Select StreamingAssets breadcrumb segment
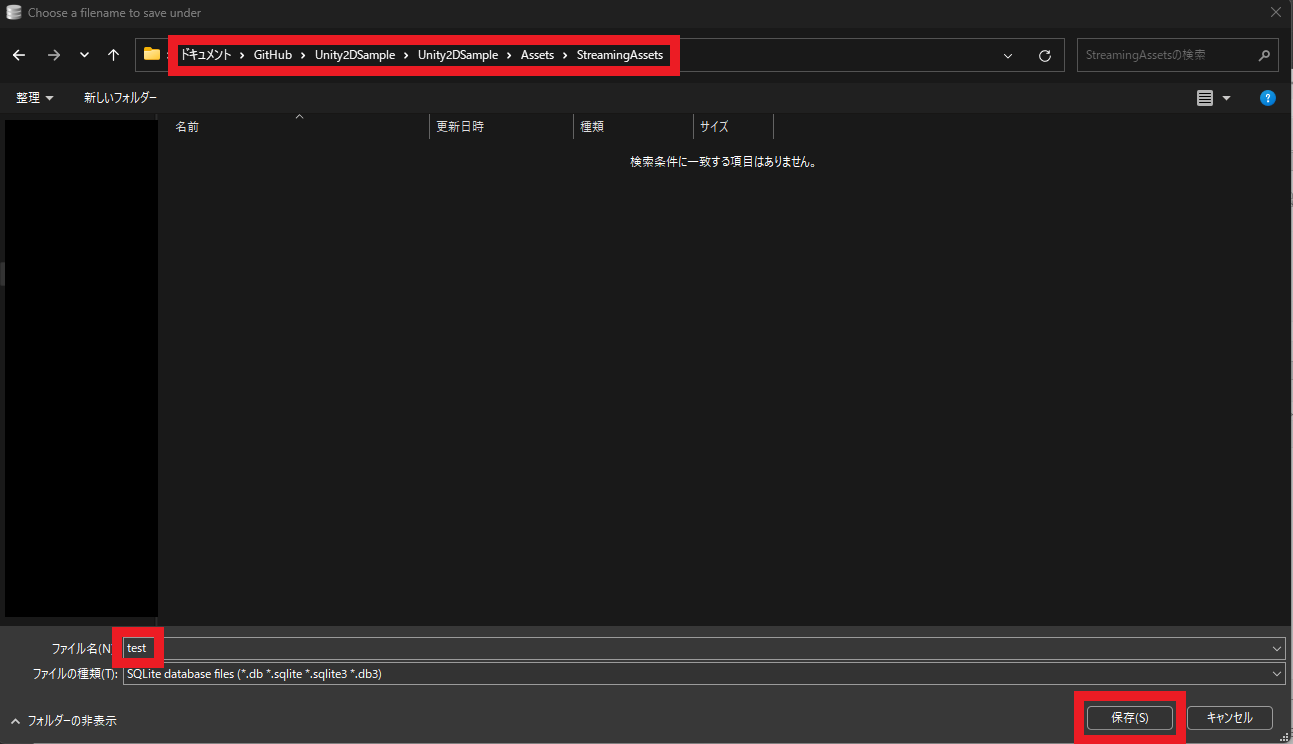1293x744 pixels. pyautogui.click(x=620, y=55)
